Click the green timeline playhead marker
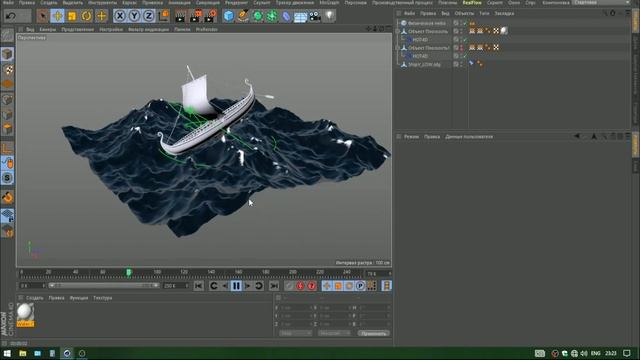 [x=129, y=272]
